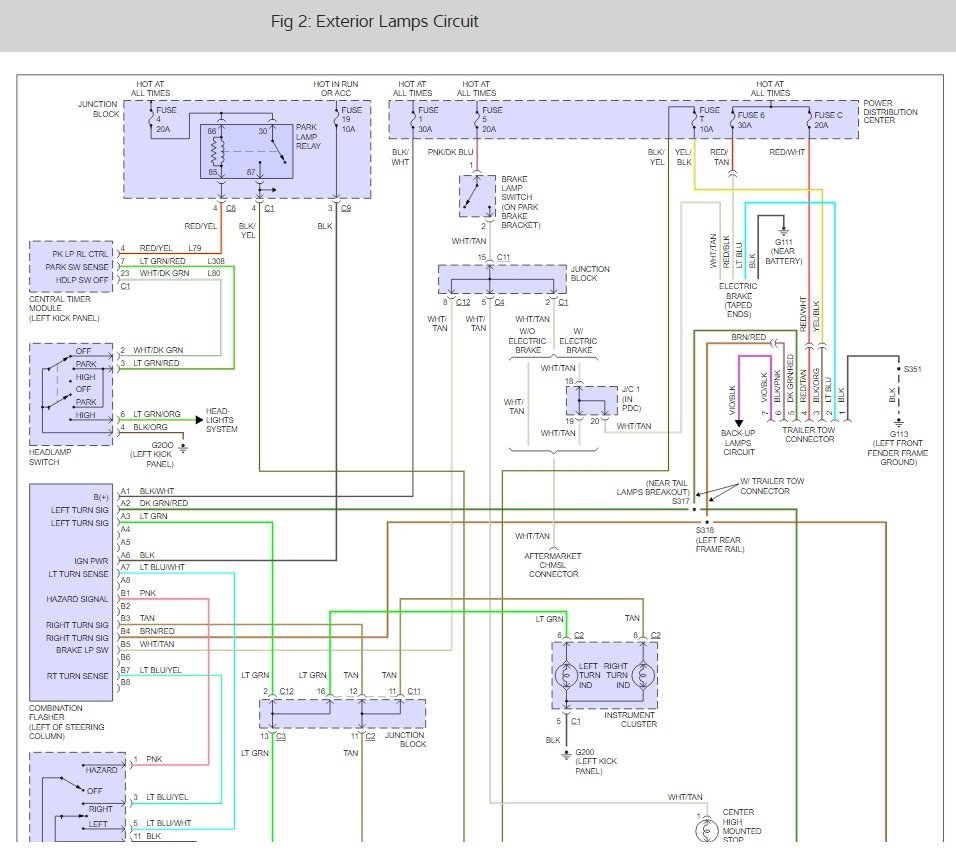Click the 'J/C 1 (IN PDC)' label
This screenshot has width=956, height=856.
[631, 399]
